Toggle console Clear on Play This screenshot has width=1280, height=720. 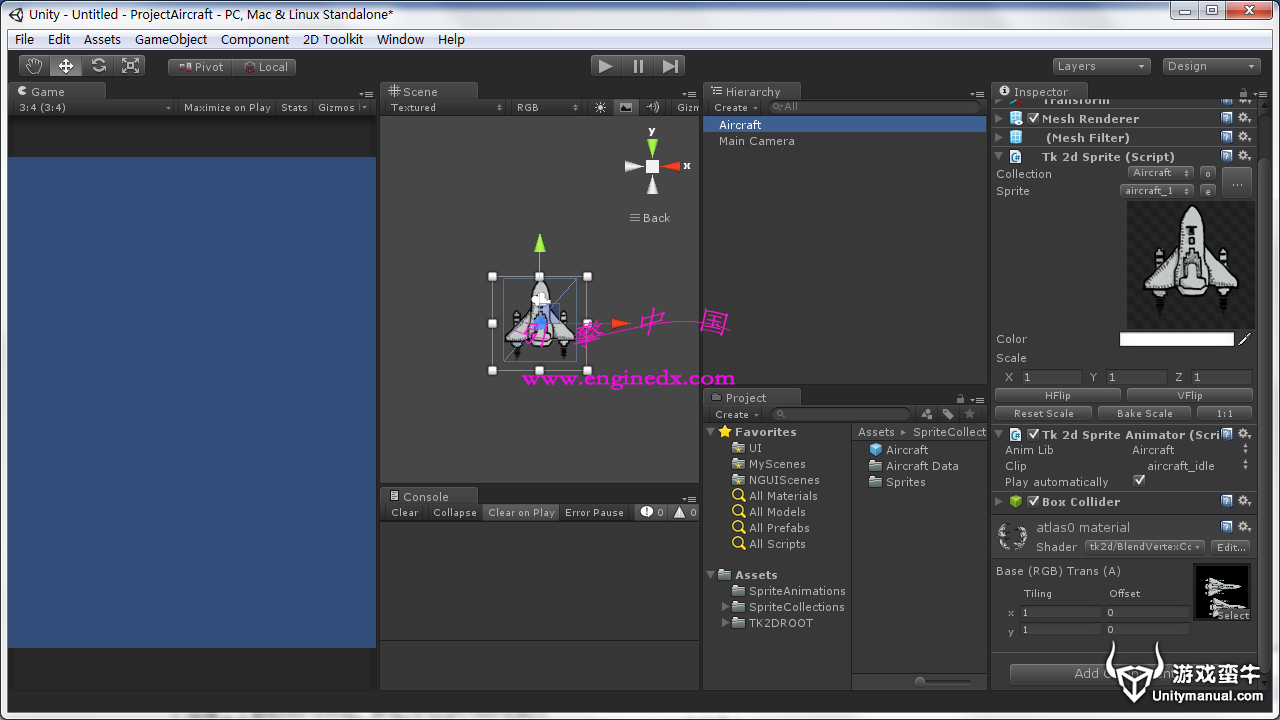click(x=521, y=512)
